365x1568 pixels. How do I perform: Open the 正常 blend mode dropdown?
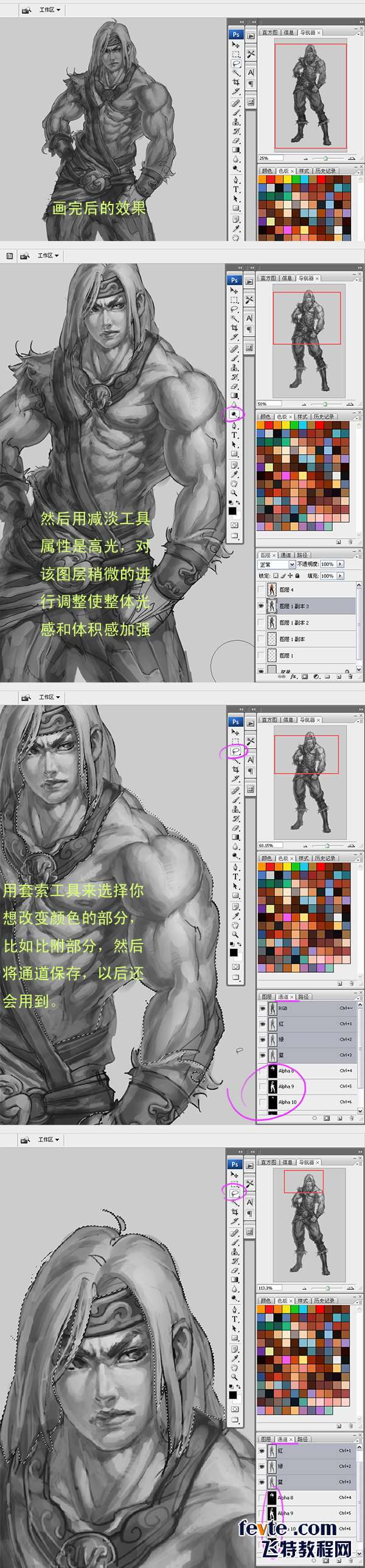(277, 564)
